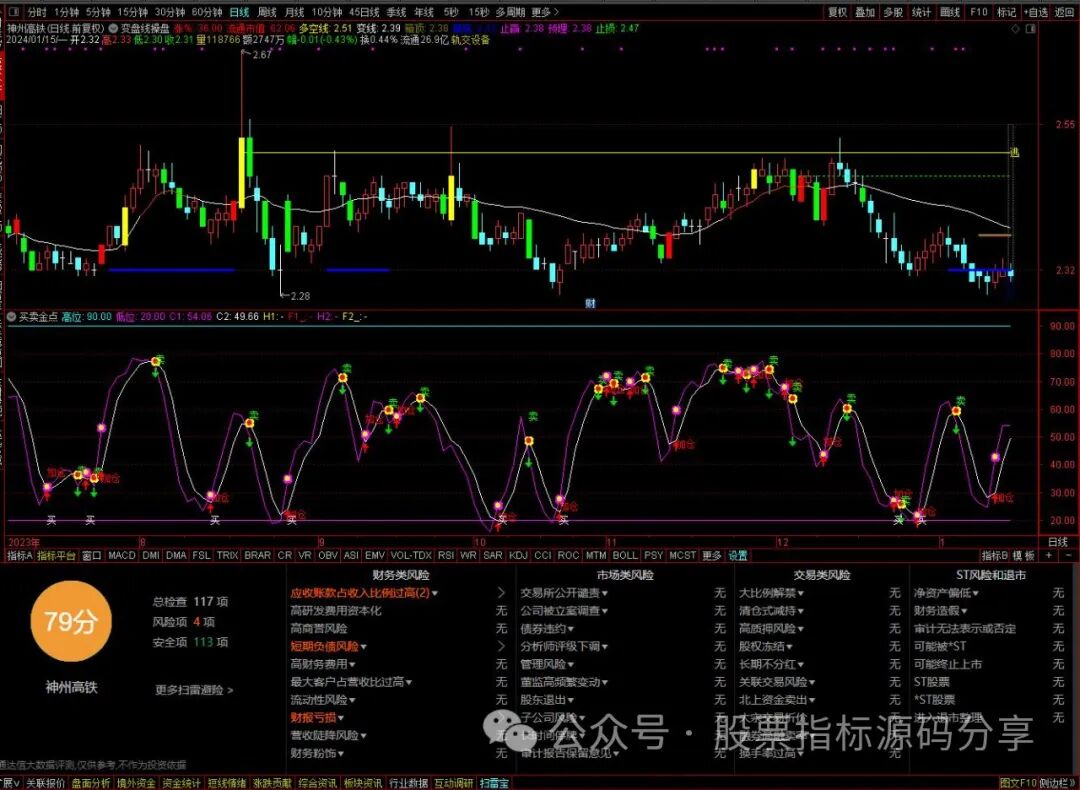Expand 应收账款占收入比例过高(2) risk item
This screenshot has height=790, width=1080.
tap(364, 592)
